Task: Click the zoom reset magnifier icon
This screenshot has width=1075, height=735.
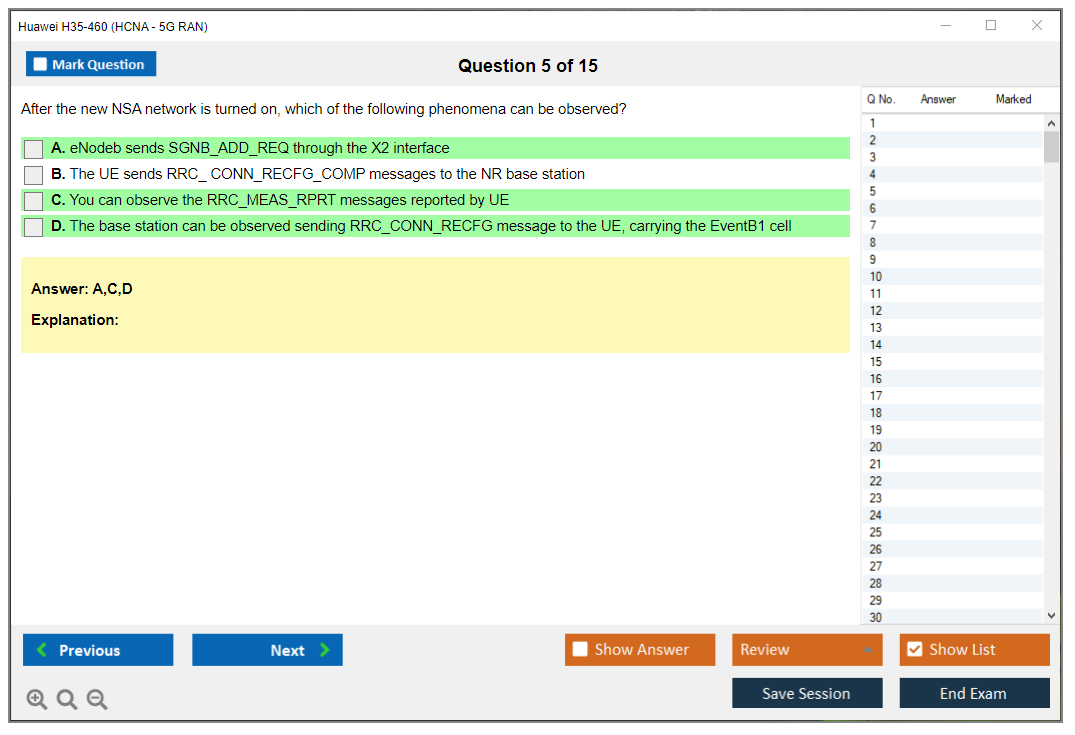Action: tap(67, 700)
